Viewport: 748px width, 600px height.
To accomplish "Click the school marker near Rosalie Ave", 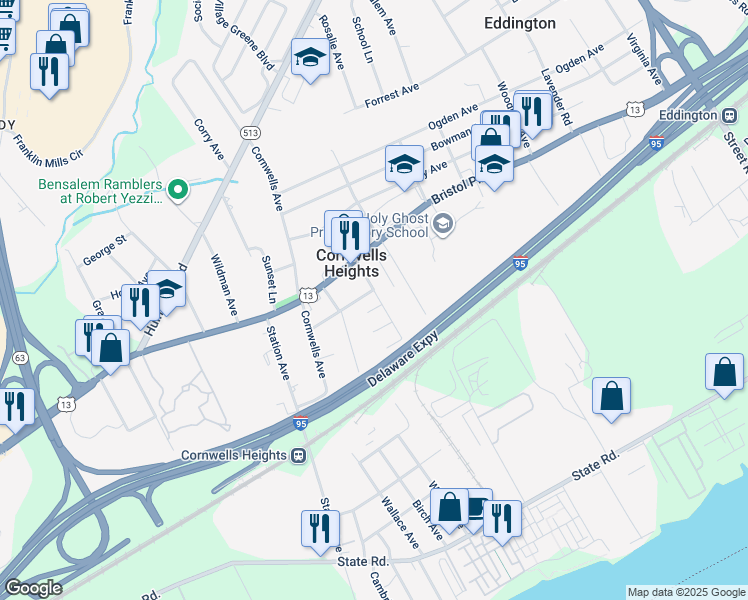I will point(310,60).
